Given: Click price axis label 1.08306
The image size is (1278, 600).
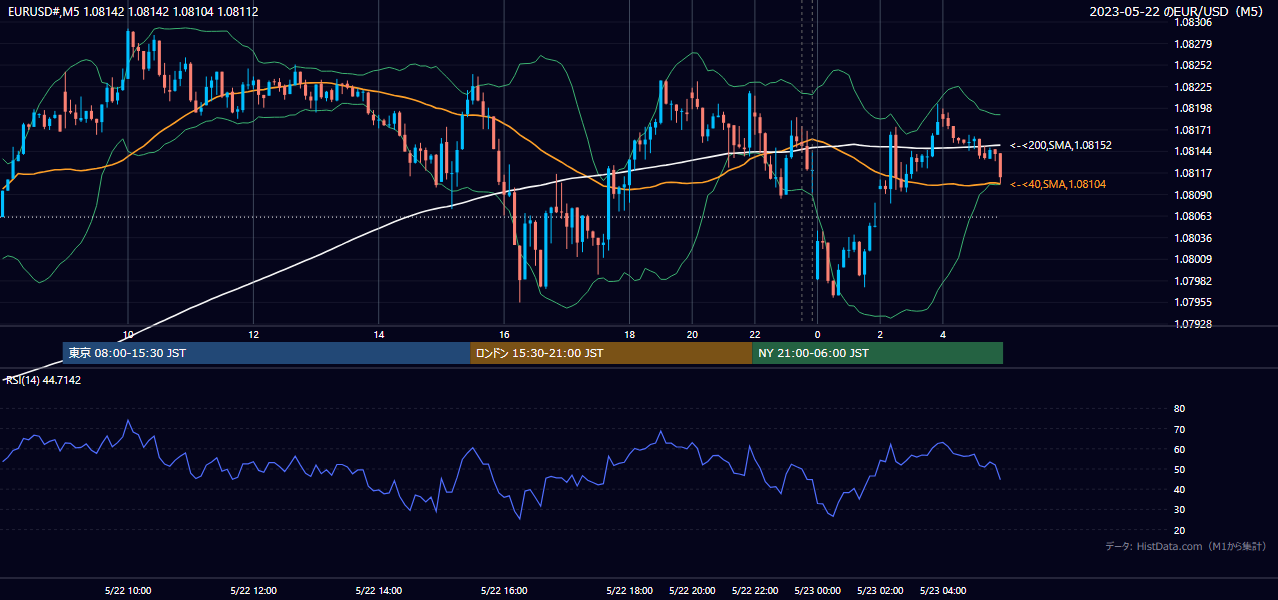Looking at the screenshot, I should click(x=1193, y=22).
